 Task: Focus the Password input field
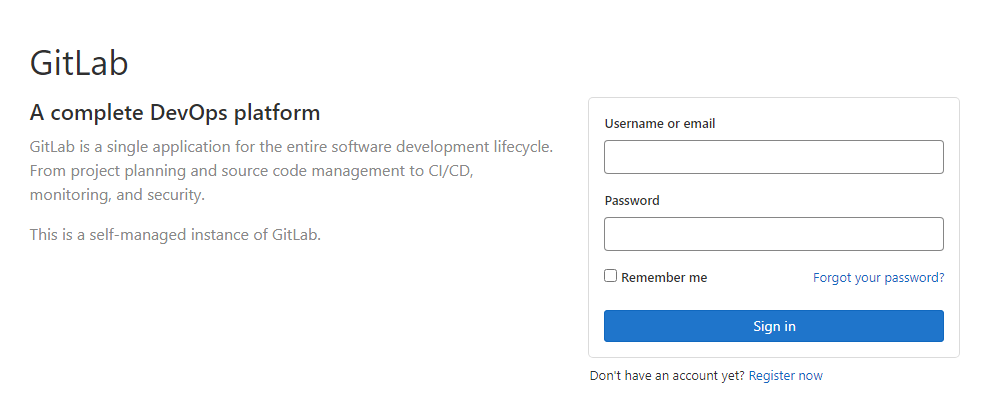pyautogui.click(x=774, y=234)
